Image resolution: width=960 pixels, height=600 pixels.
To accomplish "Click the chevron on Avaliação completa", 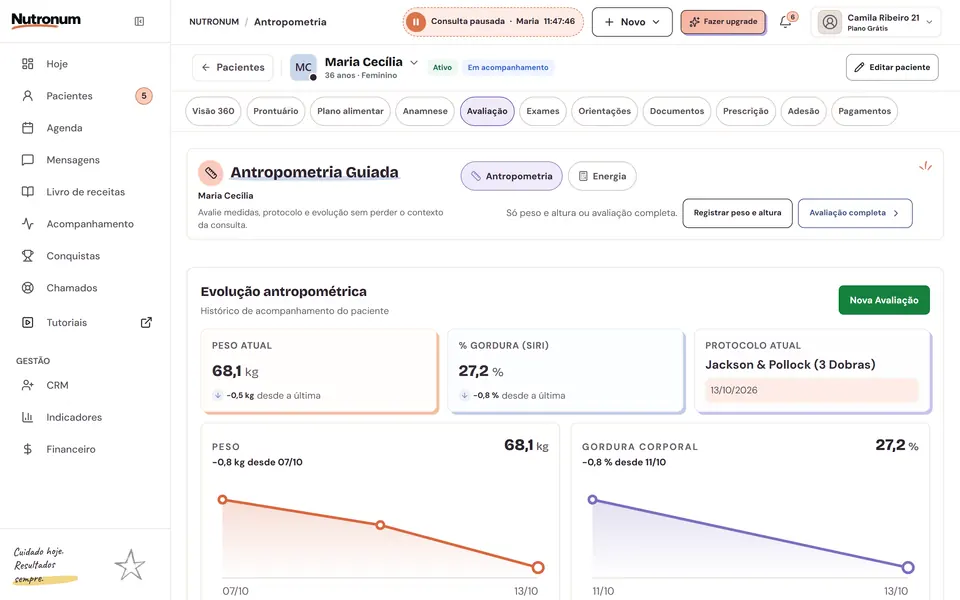I will pos(896,213).
